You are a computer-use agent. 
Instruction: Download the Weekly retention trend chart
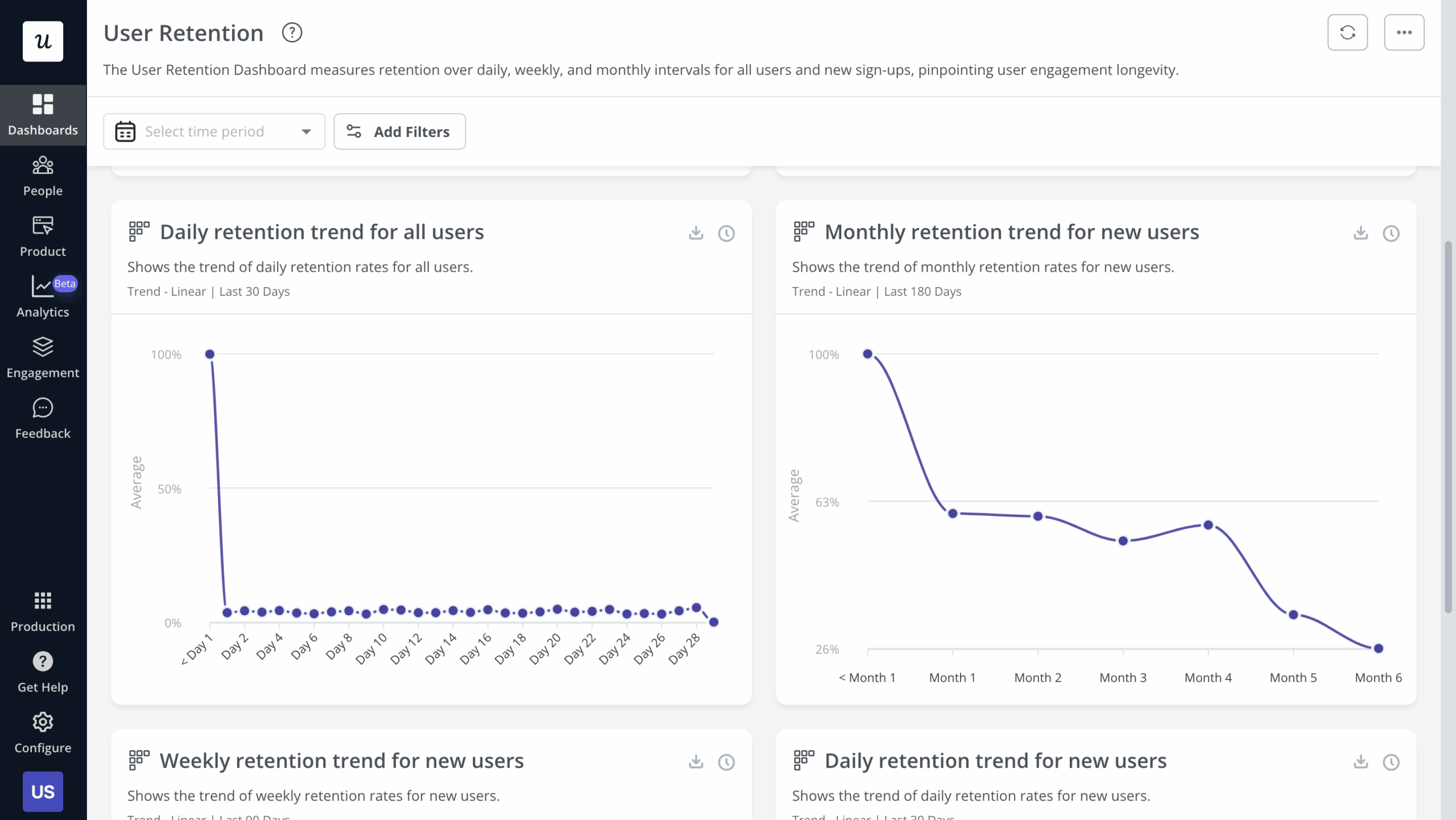(x=696, y=761)
